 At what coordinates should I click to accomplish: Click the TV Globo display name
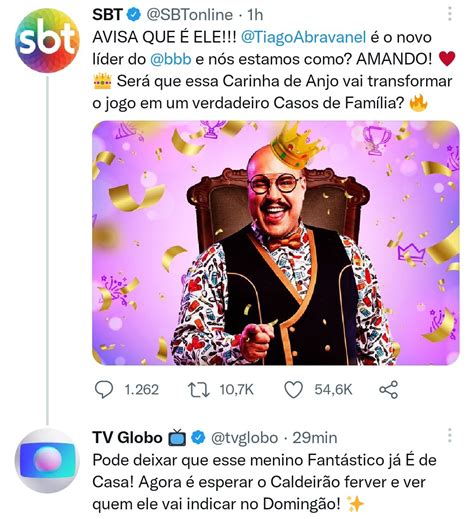[x=127, y=437]
